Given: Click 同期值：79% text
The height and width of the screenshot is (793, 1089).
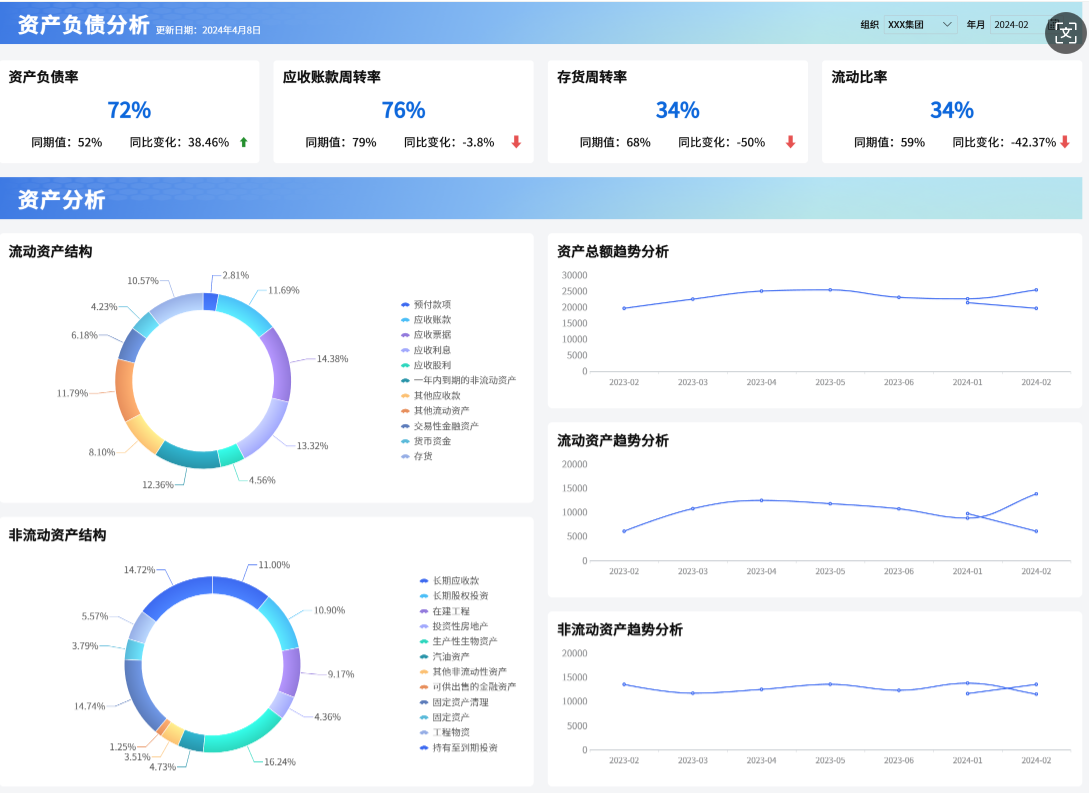Looking at the screenshot, I should [x=341, y=142].
